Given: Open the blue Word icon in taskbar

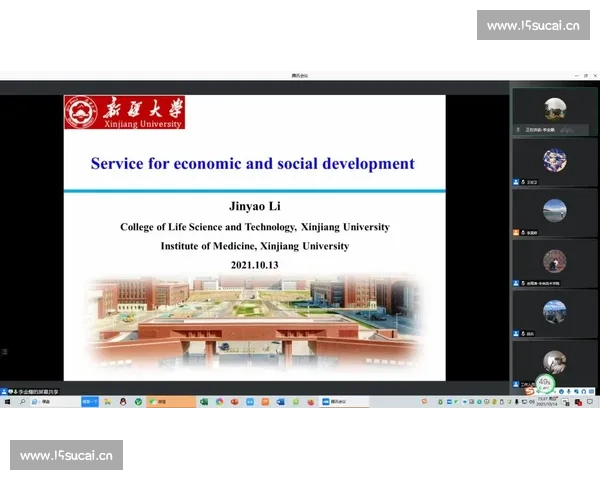Looking at the screenshot, I should point(281,402).
